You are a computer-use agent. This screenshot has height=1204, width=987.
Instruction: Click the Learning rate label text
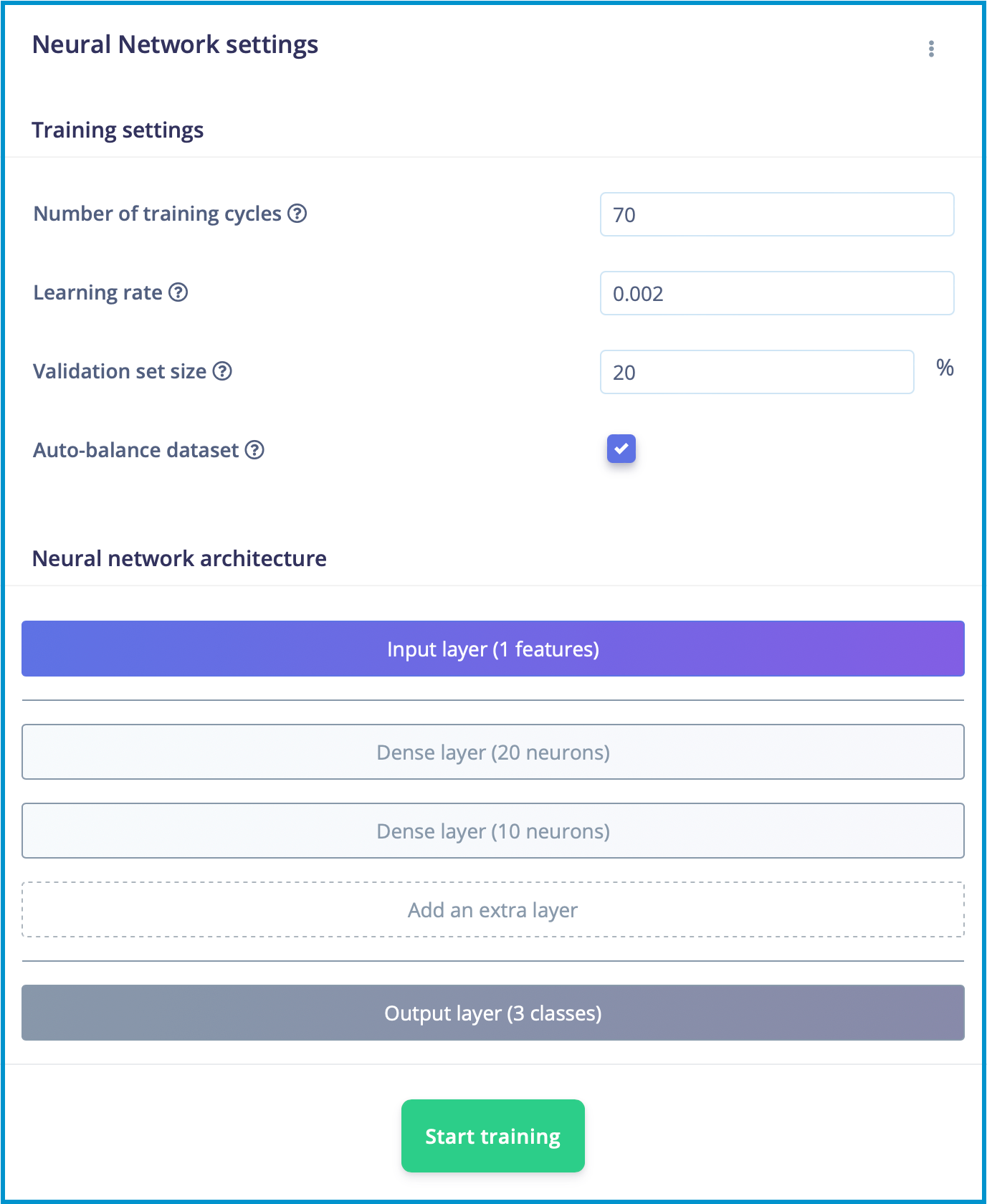(x=97, y=292)
